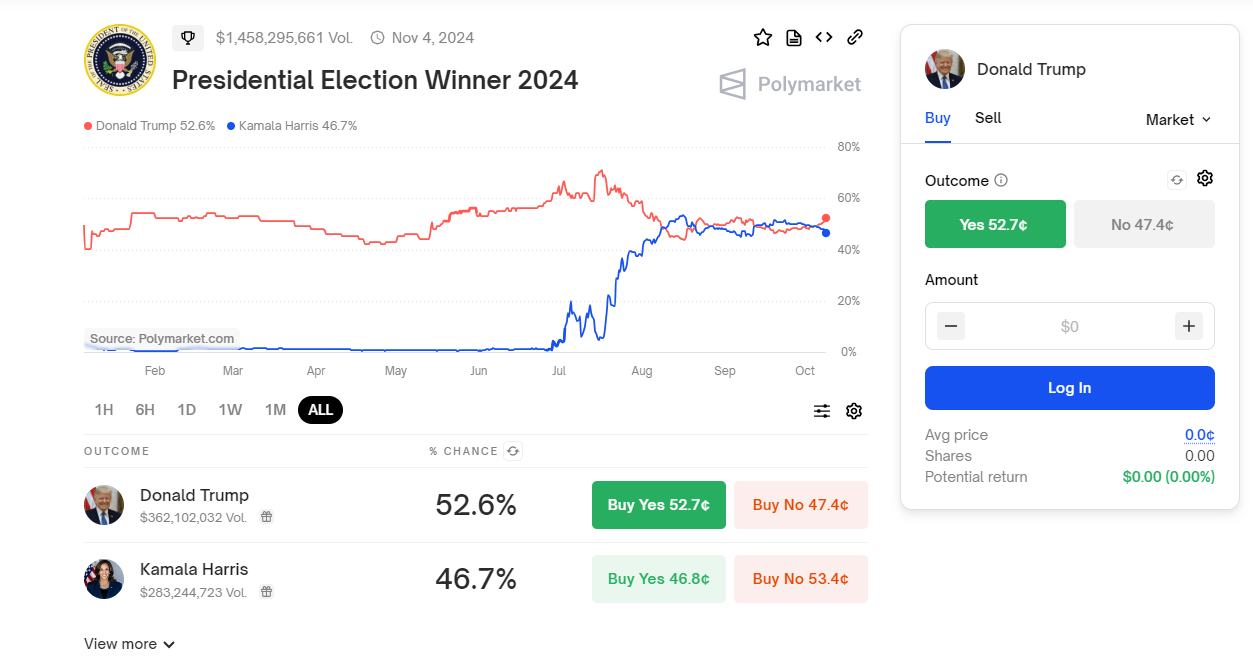Click the gift icon under Donald Trump
1253x670 pixels.
click(x=267, y=517)
